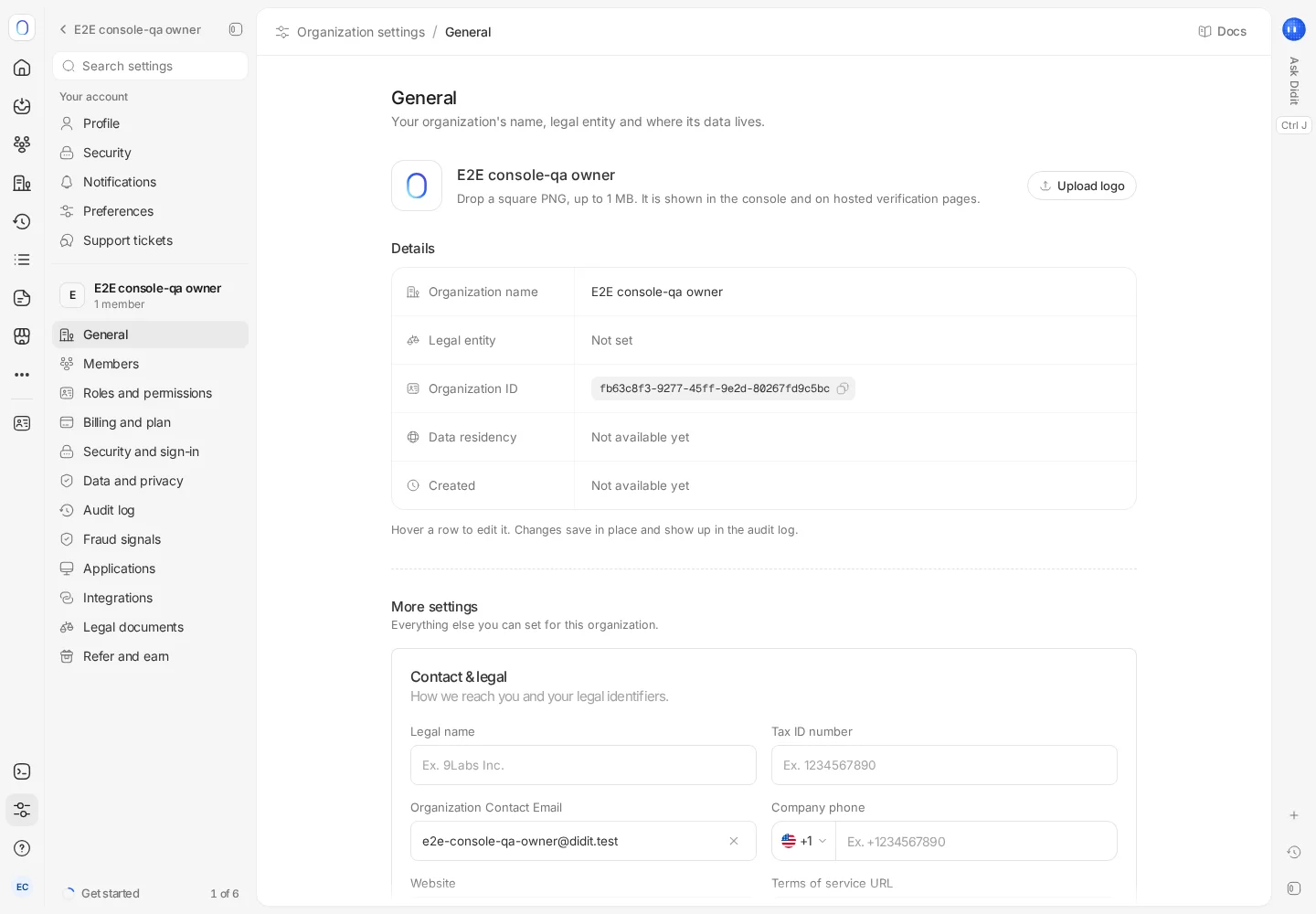Click the Upload logo button
The width and height of the screenshot is (1316, 914).
pyautogui.click(x=1082, y=186)
